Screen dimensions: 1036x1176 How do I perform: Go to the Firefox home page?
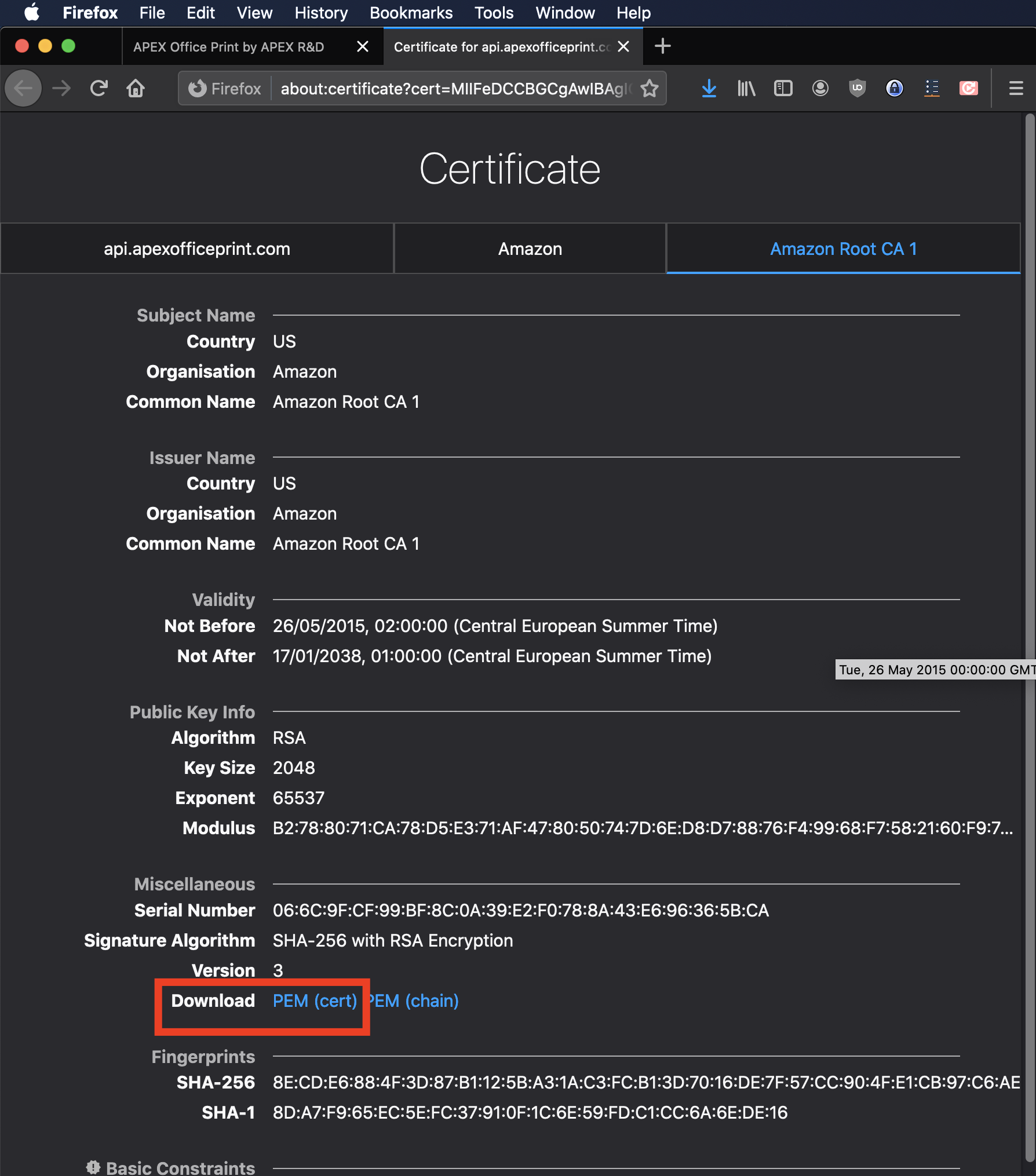[136, 88]
